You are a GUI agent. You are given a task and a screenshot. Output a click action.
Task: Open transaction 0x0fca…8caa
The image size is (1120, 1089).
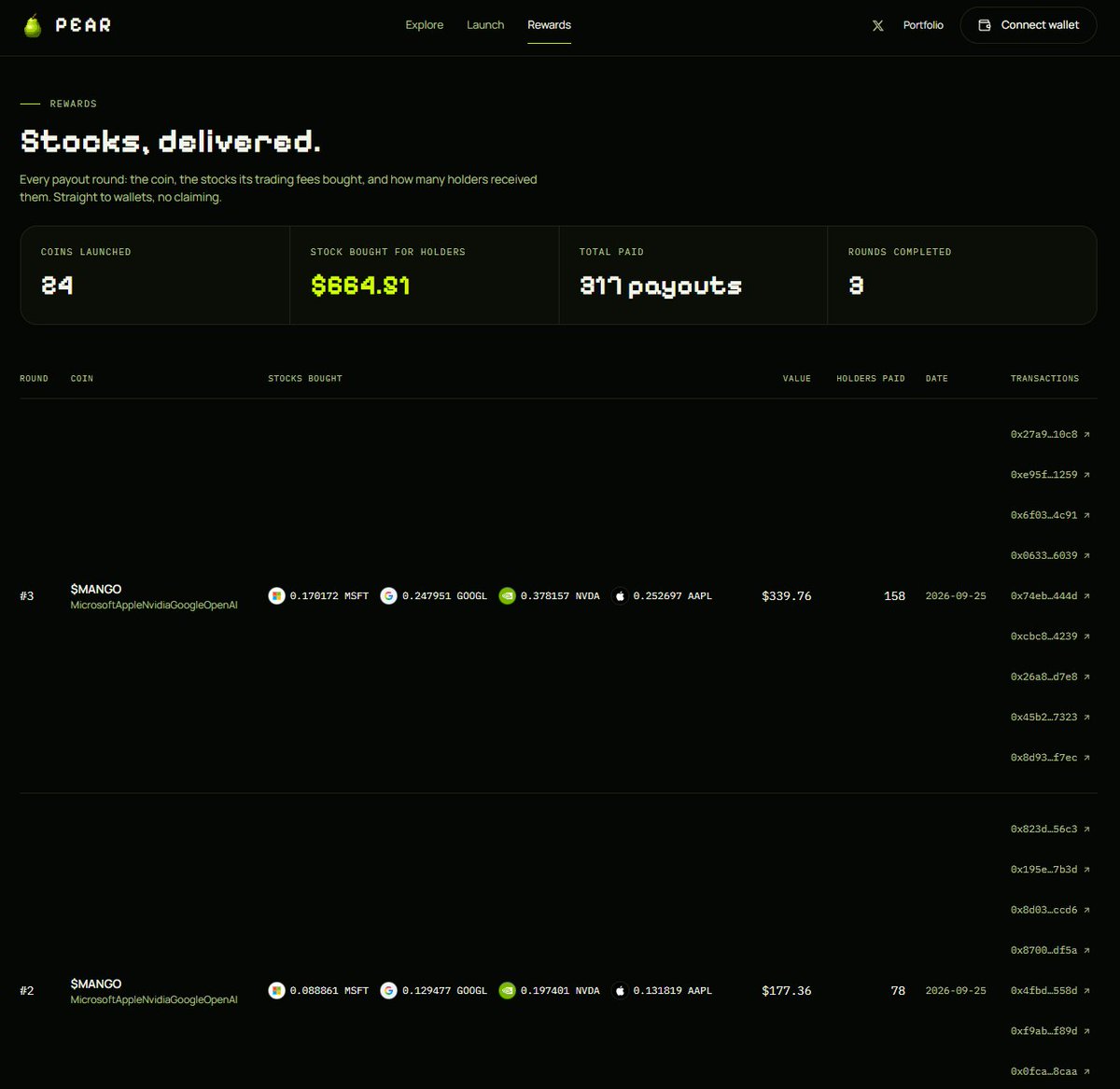(1050, 1071)
